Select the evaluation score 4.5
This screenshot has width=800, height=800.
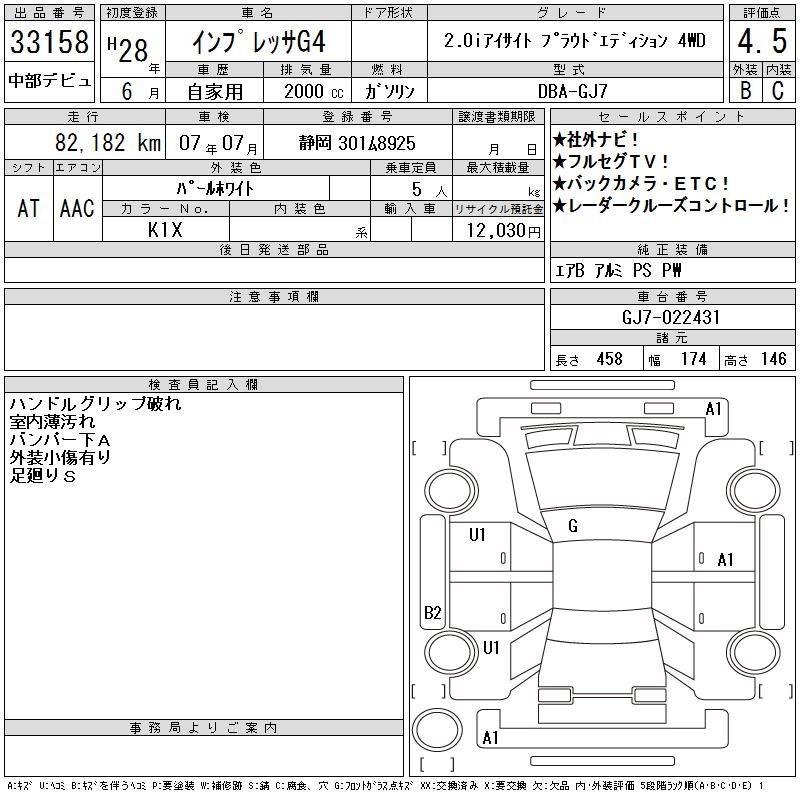click(x=762, y=41)
